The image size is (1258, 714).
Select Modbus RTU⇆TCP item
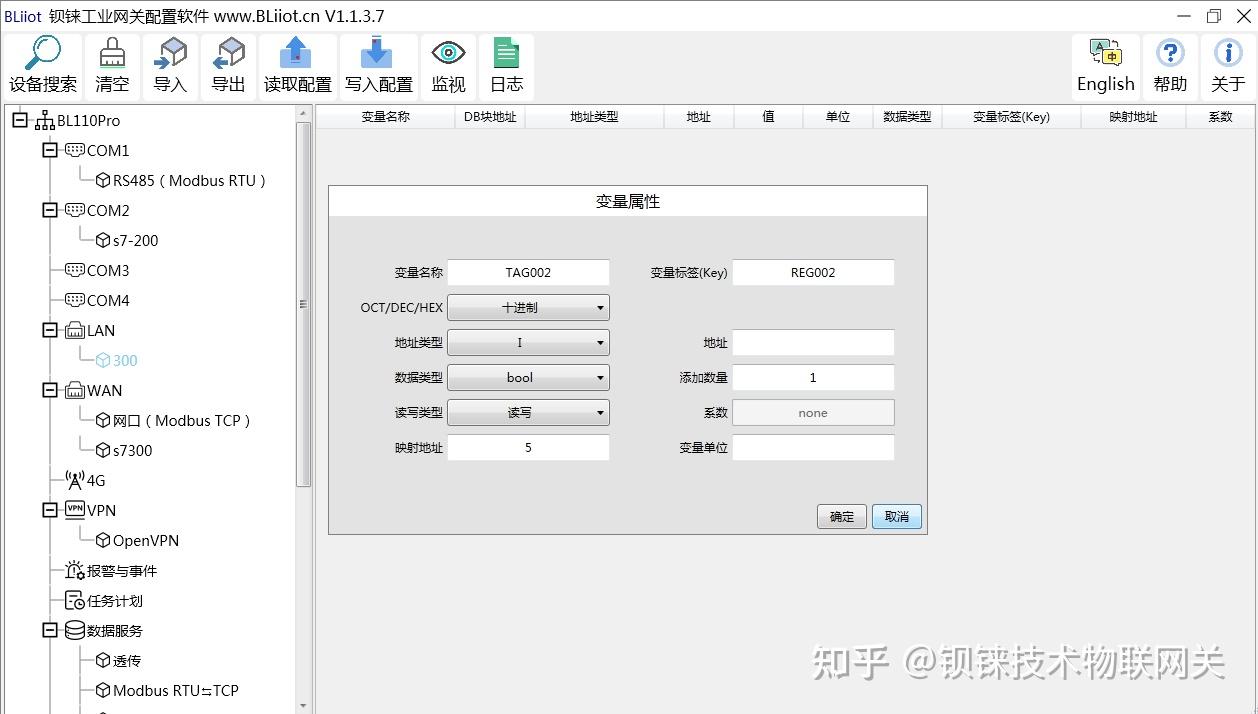click(x=176, y=690)
